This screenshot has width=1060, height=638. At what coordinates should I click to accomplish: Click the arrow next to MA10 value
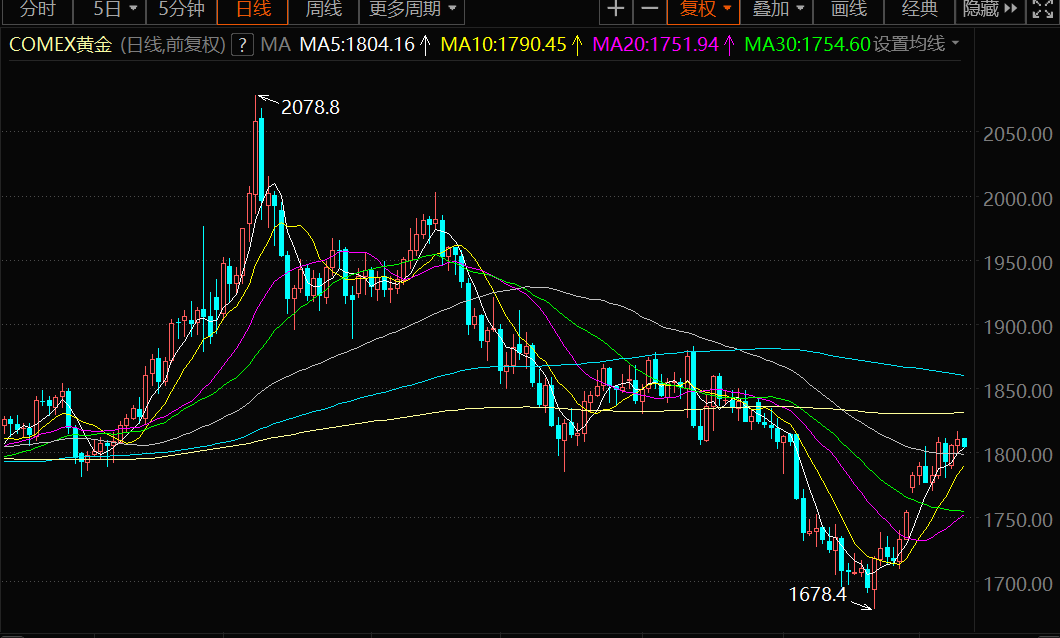point(576,45)
